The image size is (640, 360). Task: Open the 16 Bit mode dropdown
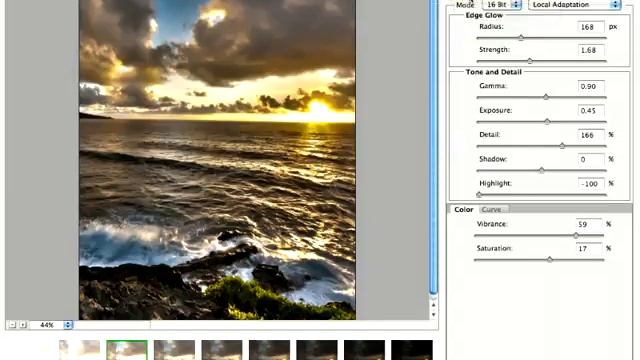pyautogui.click(x=502, y=4)
